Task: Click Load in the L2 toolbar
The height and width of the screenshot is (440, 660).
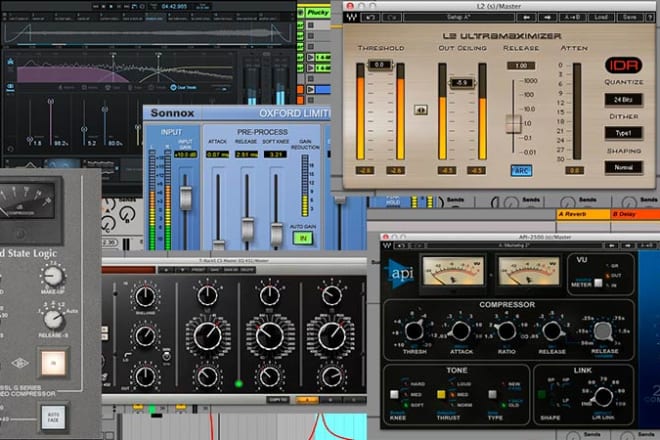Action: point(601,17)
